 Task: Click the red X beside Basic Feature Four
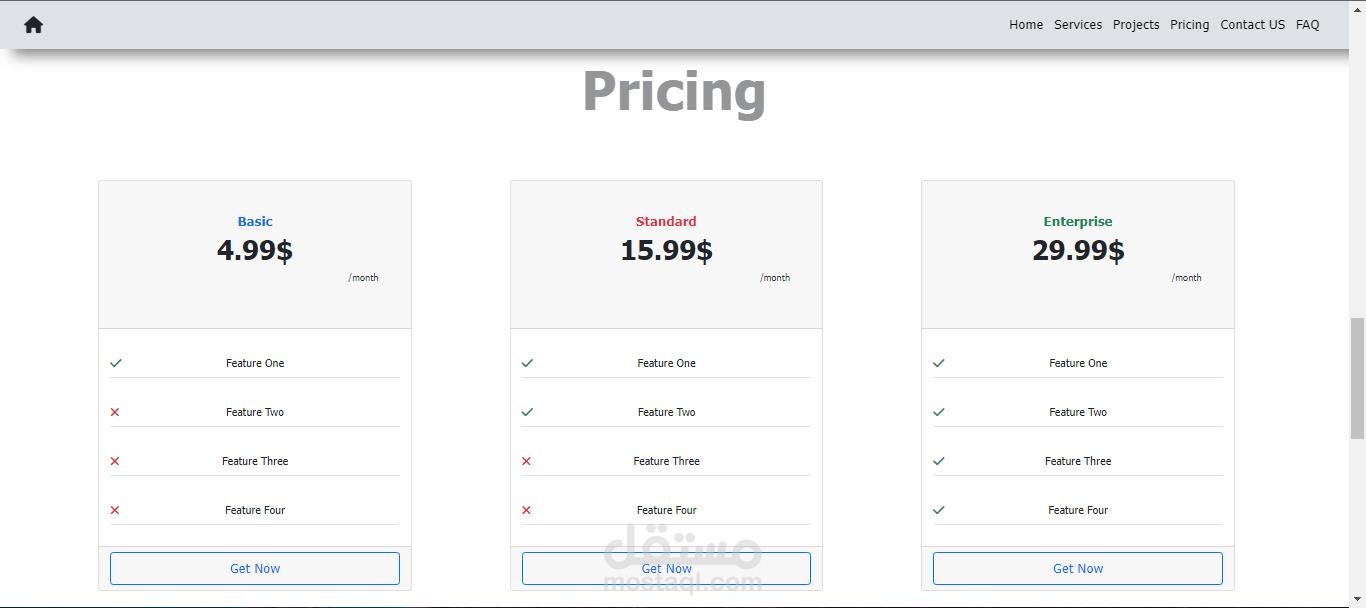pos(115,510)
